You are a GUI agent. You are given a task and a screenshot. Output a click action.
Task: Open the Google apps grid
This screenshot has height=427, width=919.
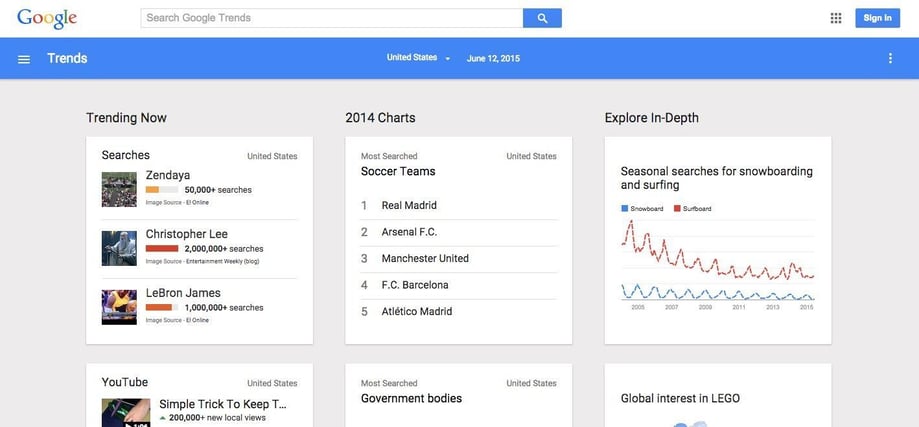click(x=836, y=18)
